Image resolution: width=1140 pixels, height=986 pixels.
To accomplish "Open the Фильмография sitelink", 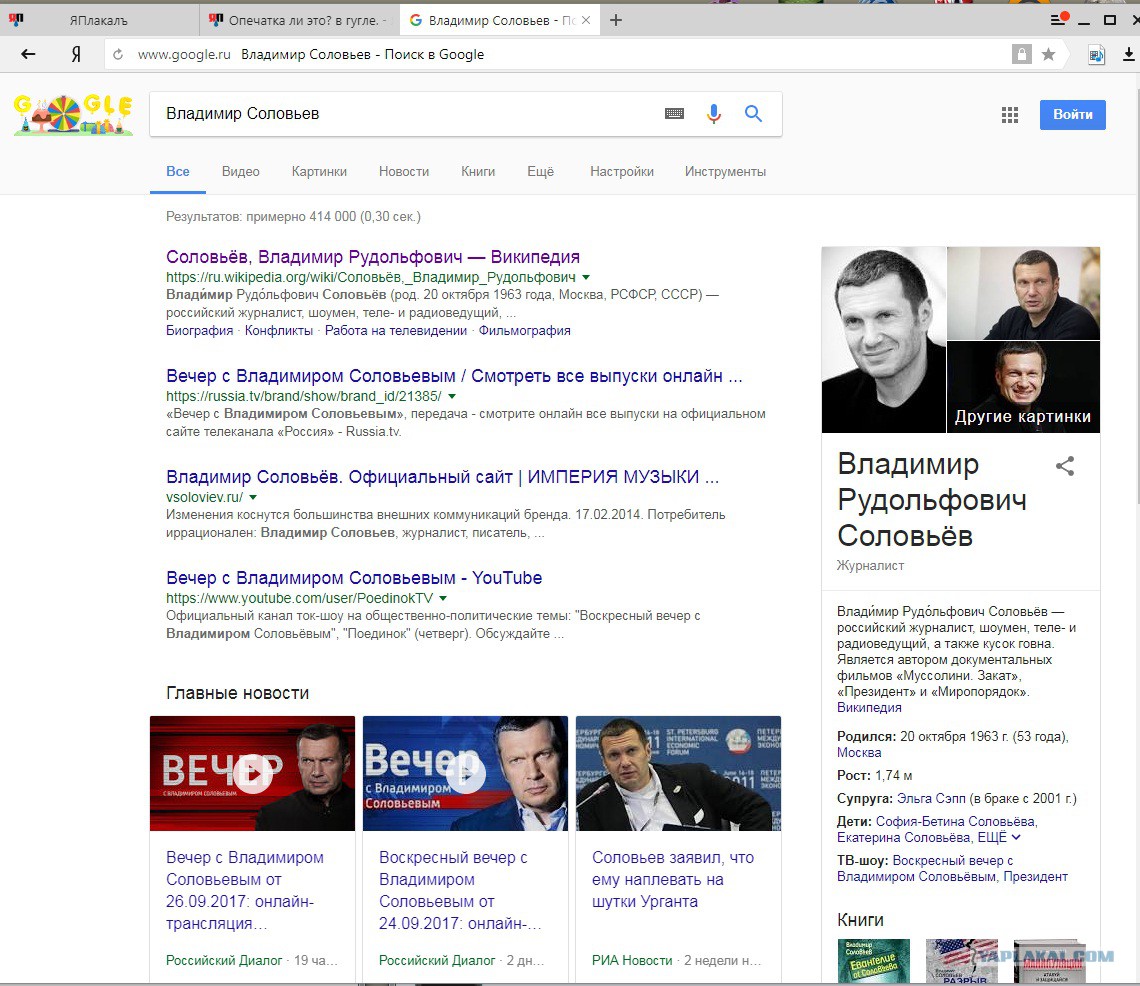I will click(524, 331).
